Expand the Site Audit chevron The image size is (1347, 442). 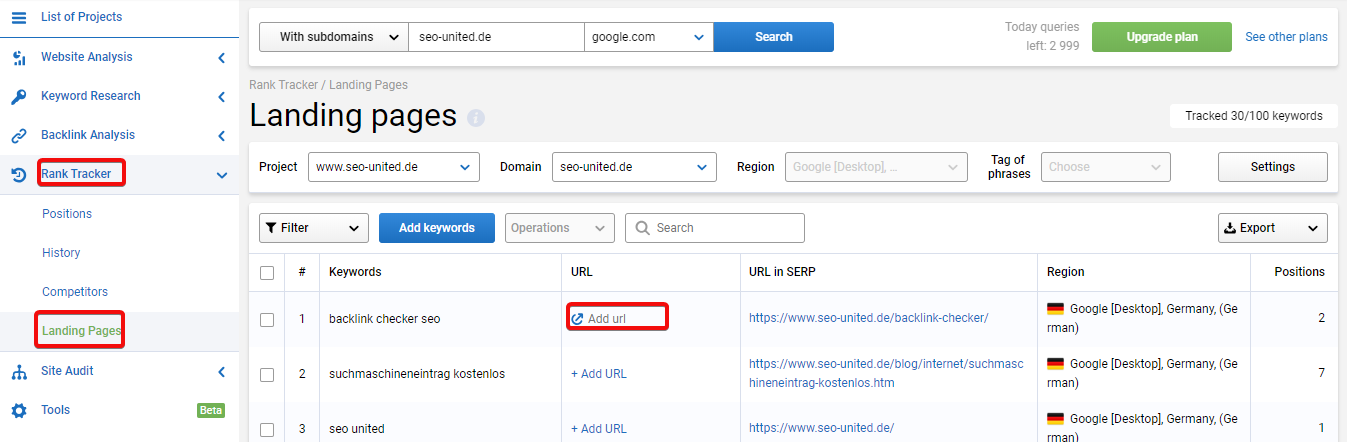click(221, 372)
